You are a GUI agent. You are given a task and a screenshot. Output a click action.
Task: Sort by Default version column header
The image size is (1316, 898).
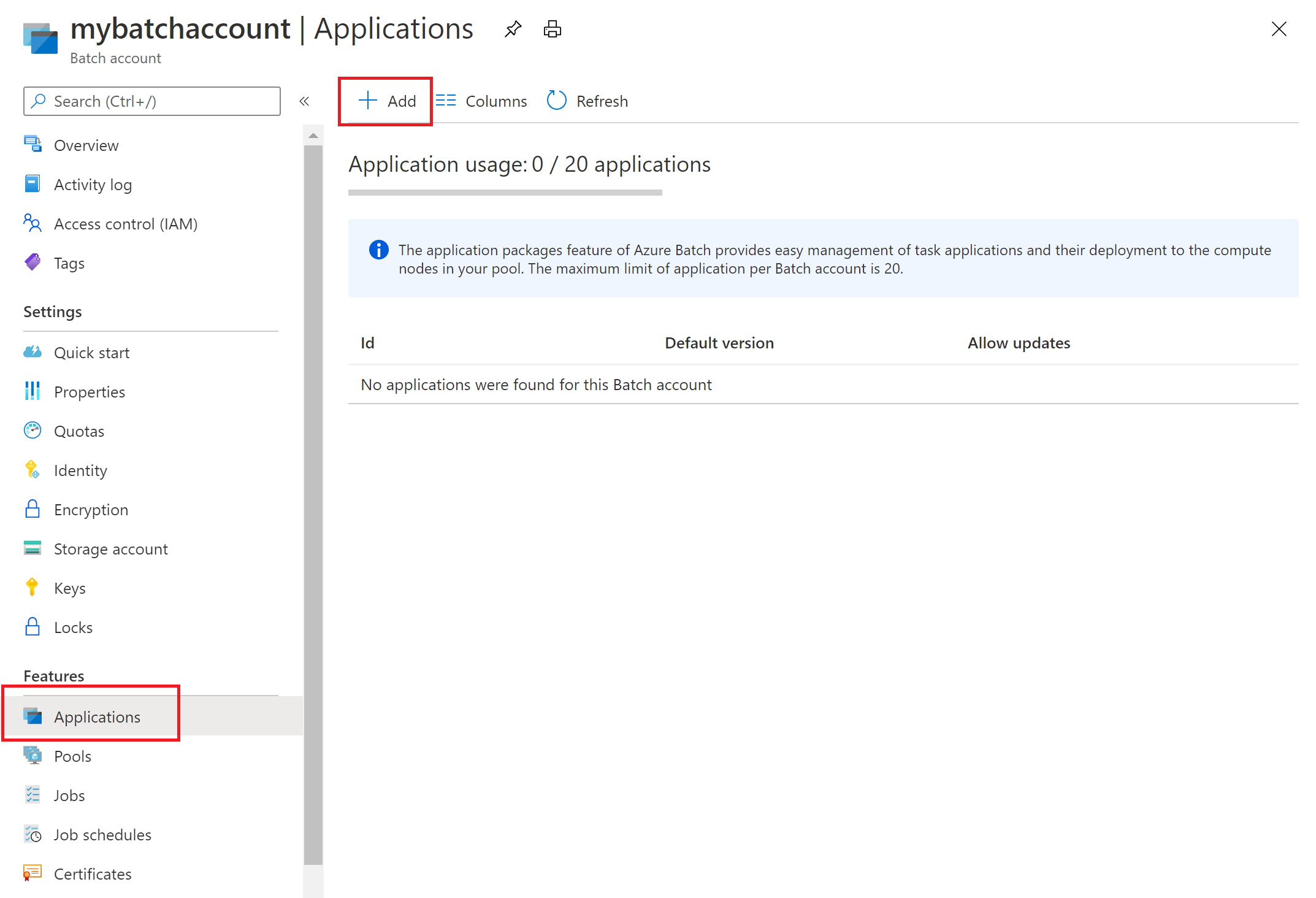(x=719, y=343)
